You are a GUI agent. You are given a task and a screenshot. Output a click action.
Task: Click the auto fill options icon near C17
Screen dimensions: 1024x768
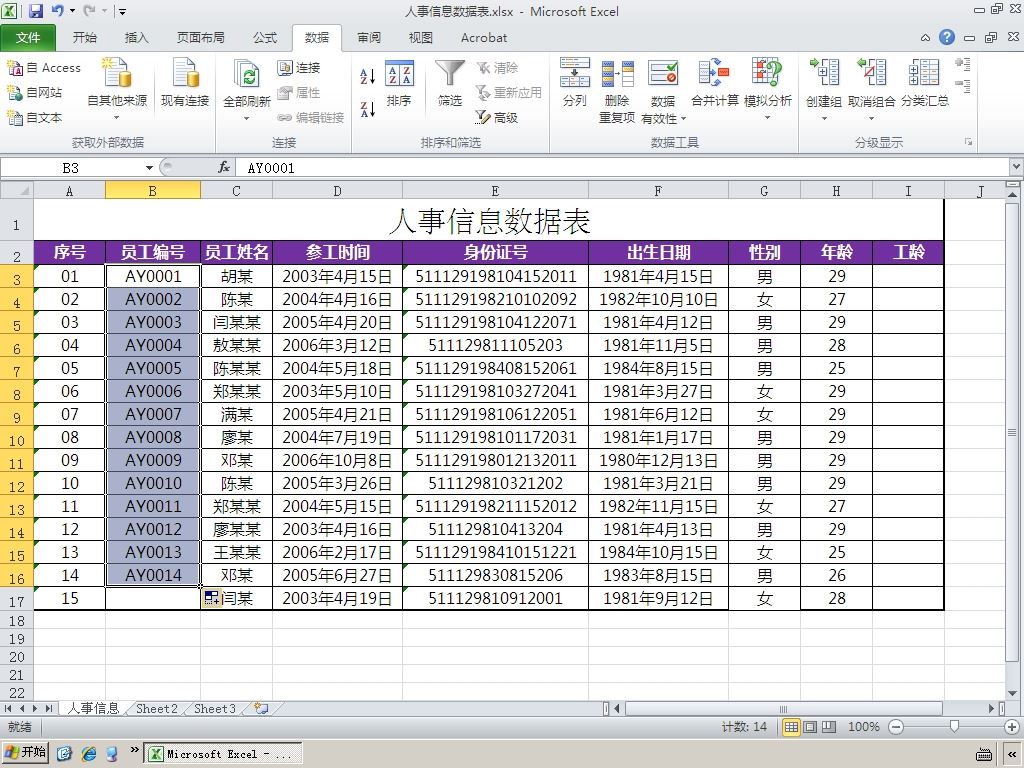(x=211, y=598)
